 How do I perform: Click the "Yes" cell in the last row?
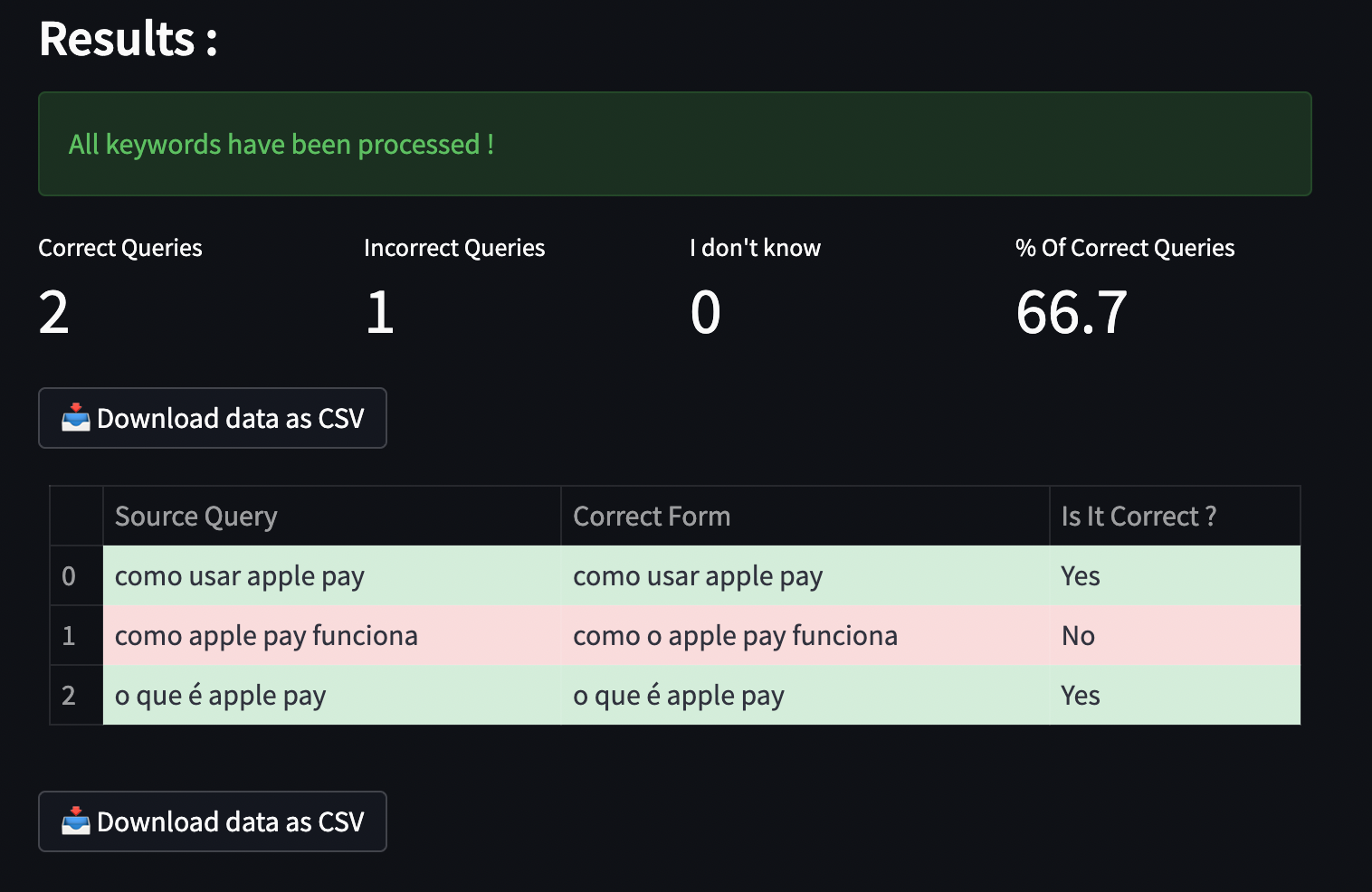coord(1081,696)
